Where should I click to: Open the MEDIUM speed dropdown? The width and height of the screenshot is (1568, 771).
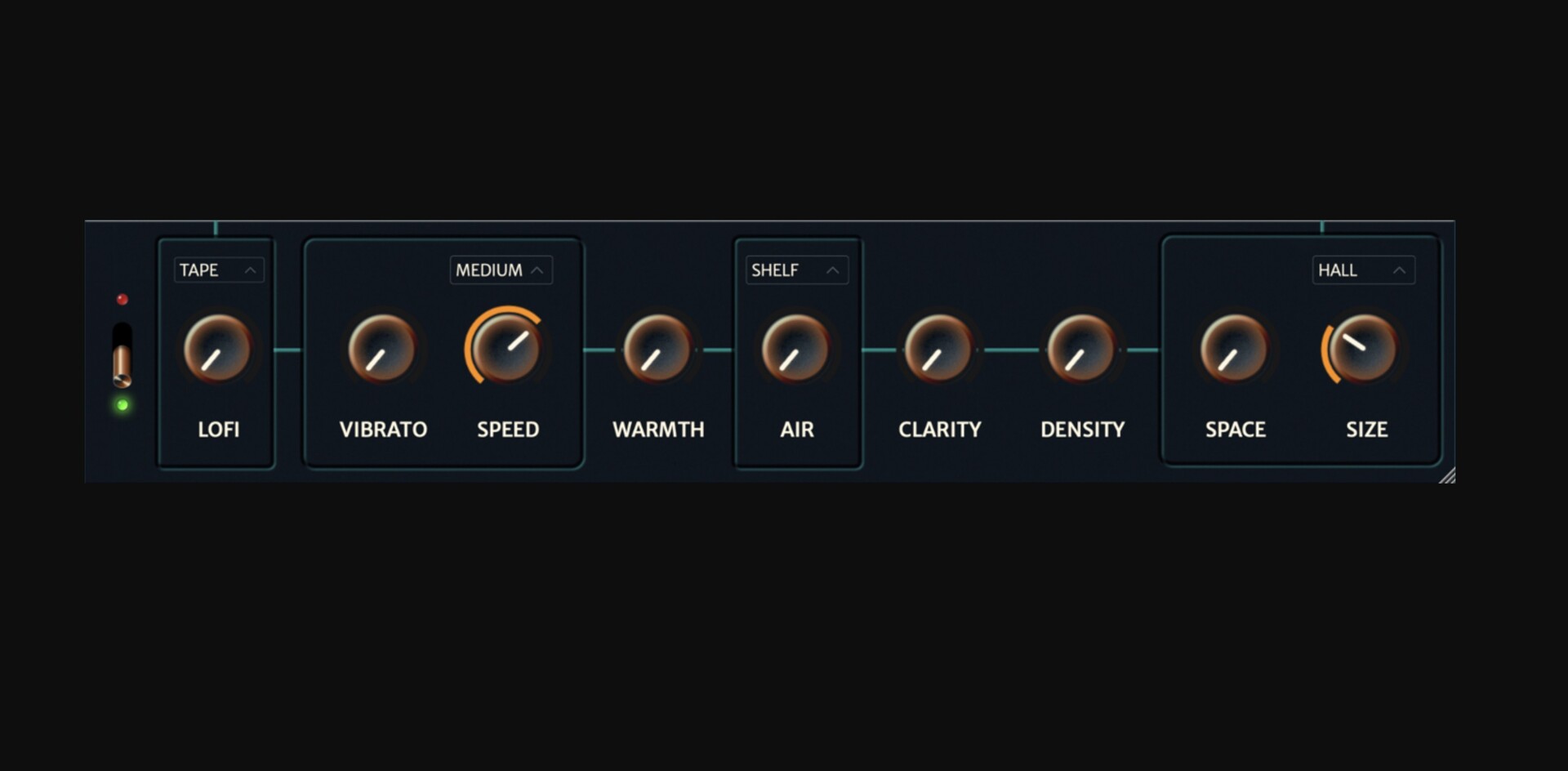[501, 270]
